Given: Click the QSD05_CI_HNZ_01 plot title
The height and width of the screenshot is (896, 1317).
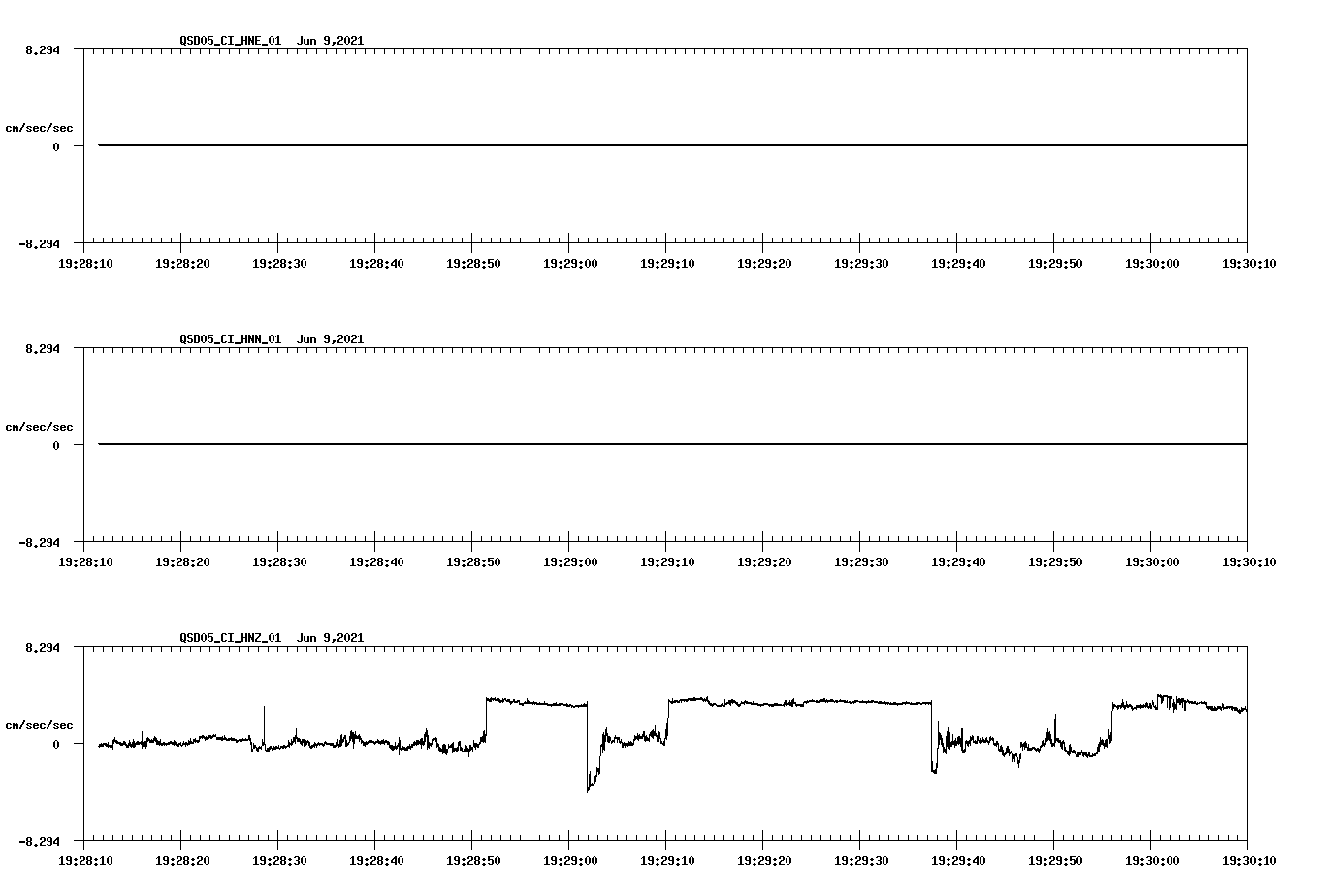Looking at the screenshot, I should [272, 637].
